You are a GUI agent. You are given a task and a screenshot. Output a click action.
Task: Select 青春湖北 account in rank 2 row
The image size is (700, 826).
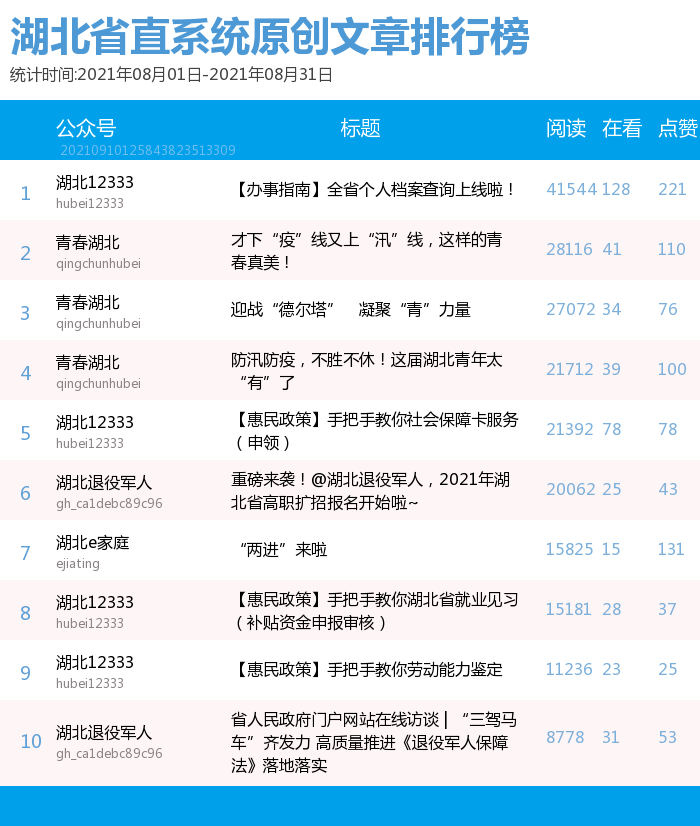click(x=88, y=243)
